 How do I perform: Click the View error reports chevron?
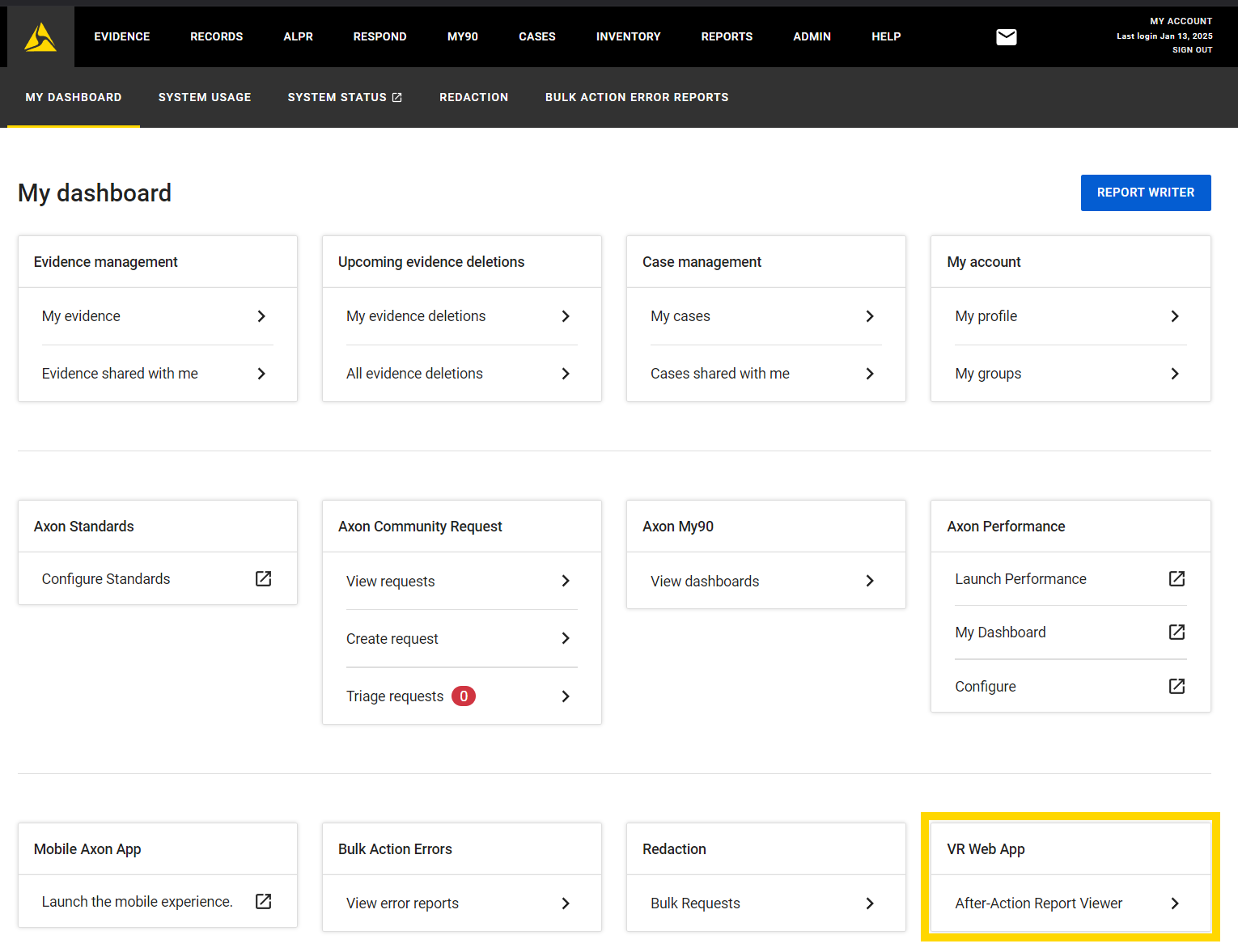point(566,903)
